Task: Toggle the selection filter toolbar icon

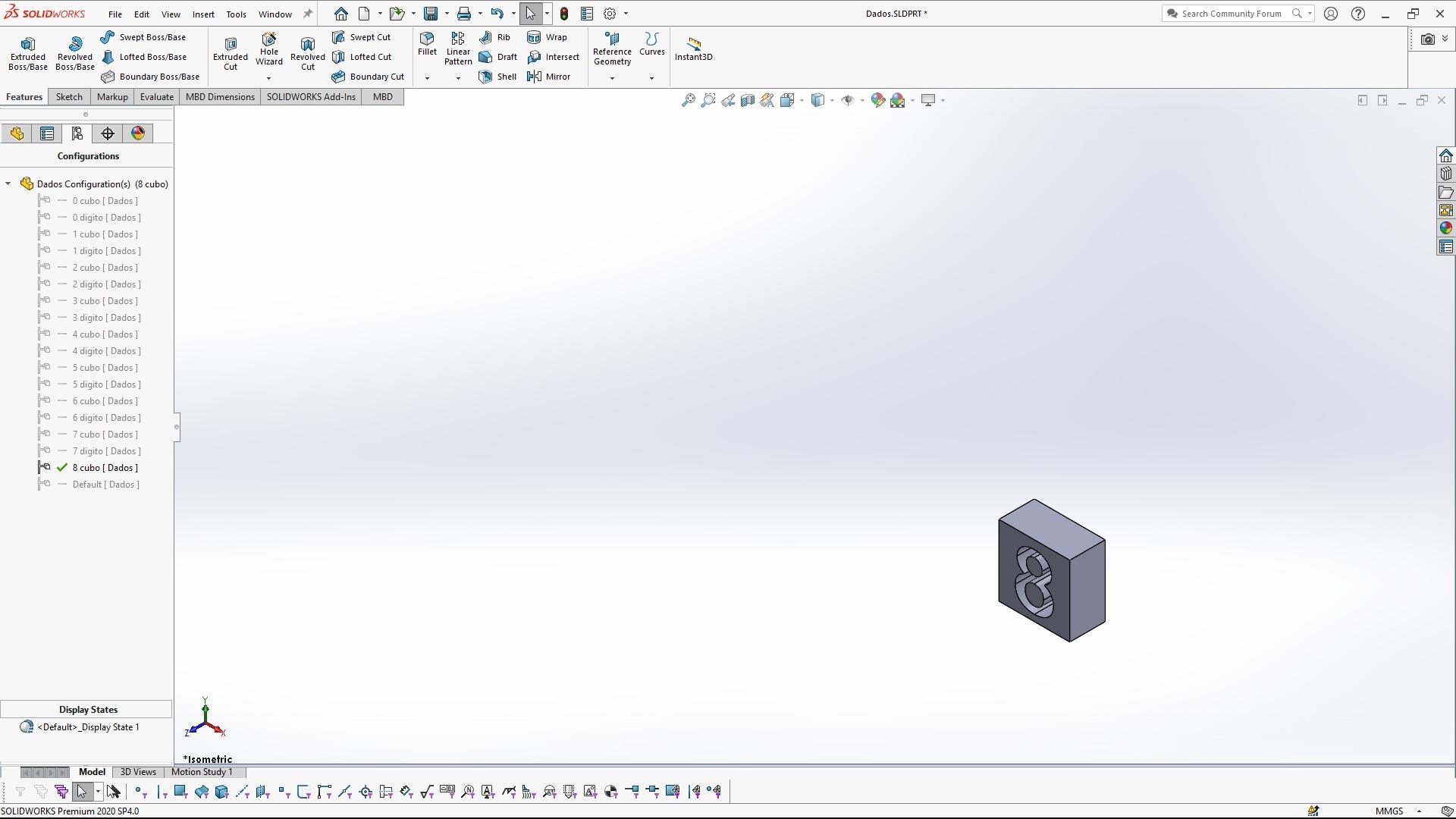Action: (x=61, y=792)
